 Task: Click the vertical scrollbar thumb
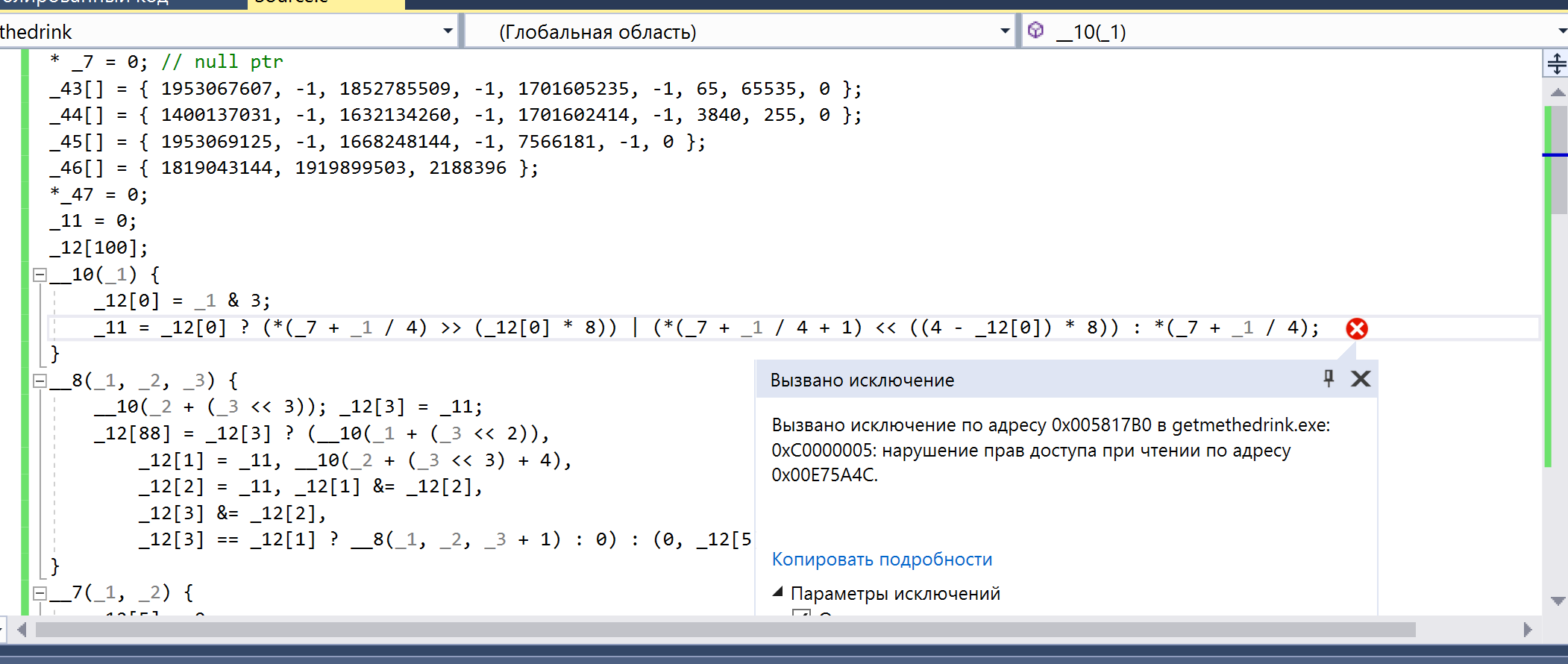pyautogui.click(x=1558, y=160)
